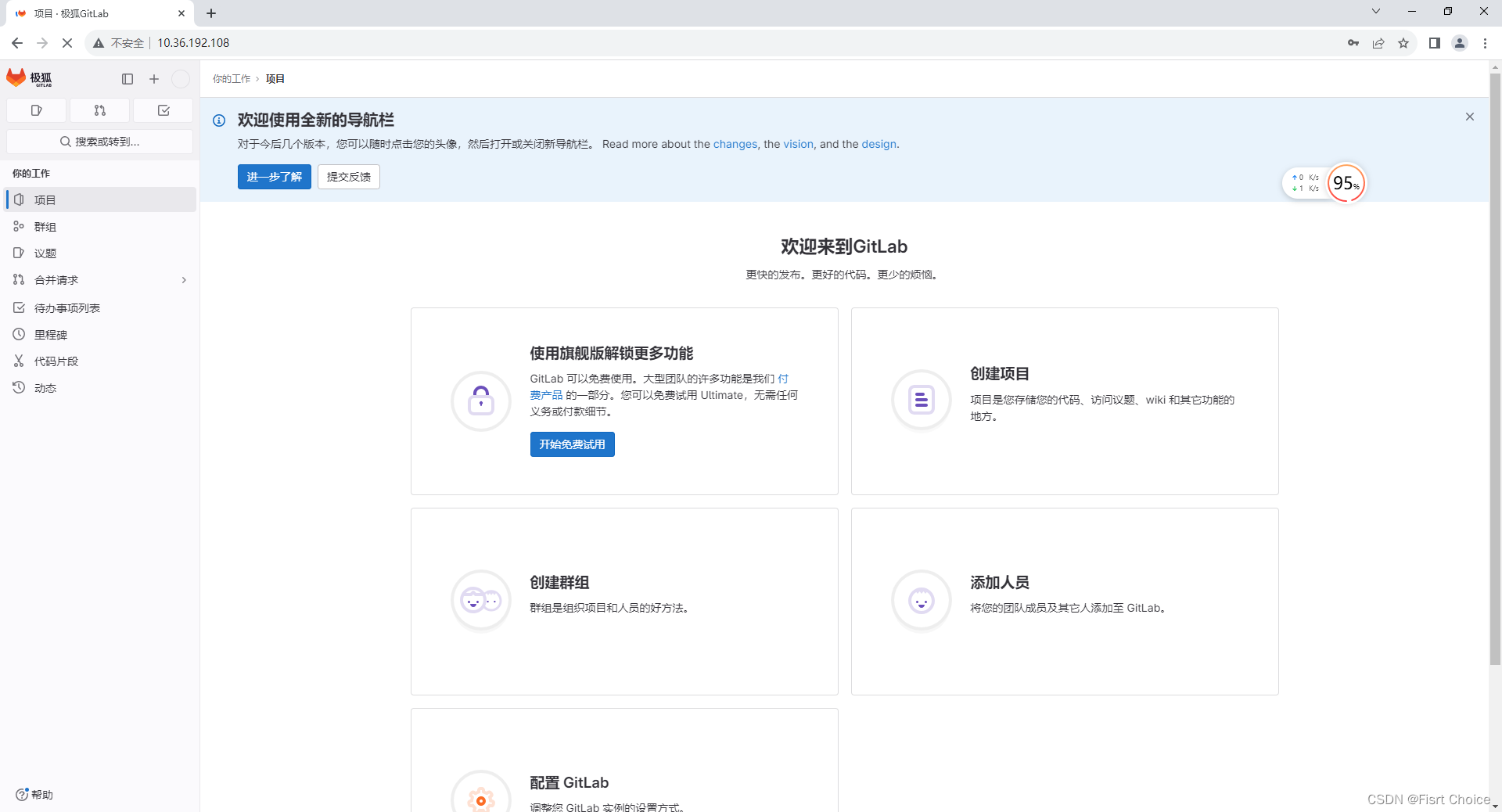Open the 合并请求 shortcut icon above search
This screenshot has height=812, width=1502.
point(99,110)
